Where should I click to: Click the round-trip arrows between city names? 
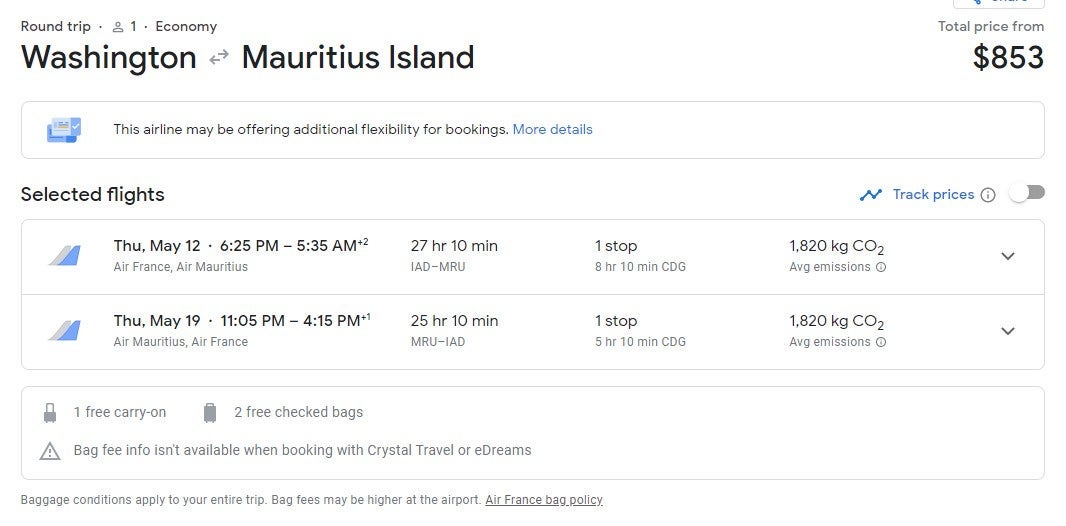[219, 58]
